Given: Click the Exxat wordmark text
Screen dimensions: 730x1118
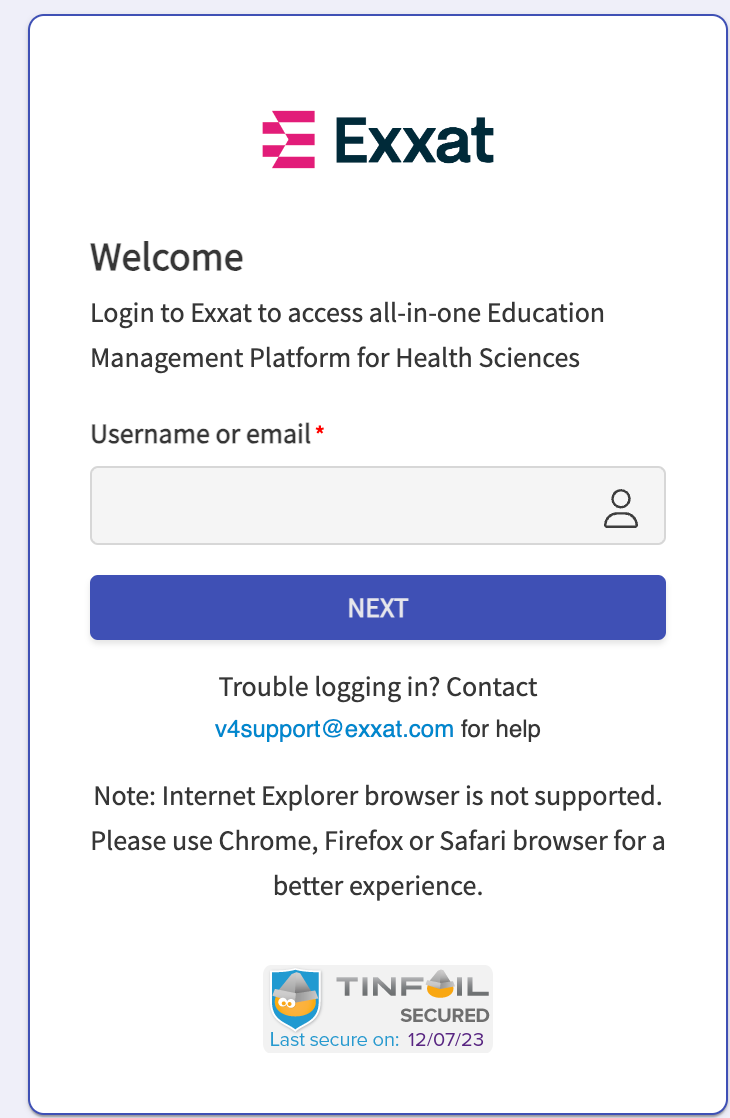Looking at the screenshot, I should tap(414, 140).
